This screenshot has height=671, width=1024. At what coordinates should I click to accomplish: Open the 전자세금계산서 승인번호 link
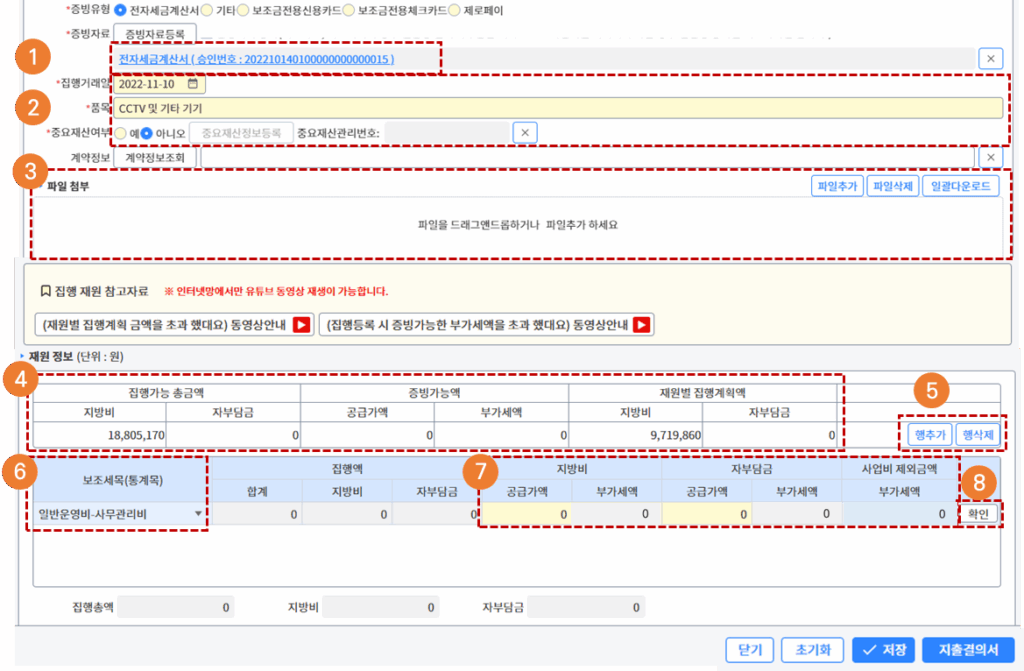[257, 59]
